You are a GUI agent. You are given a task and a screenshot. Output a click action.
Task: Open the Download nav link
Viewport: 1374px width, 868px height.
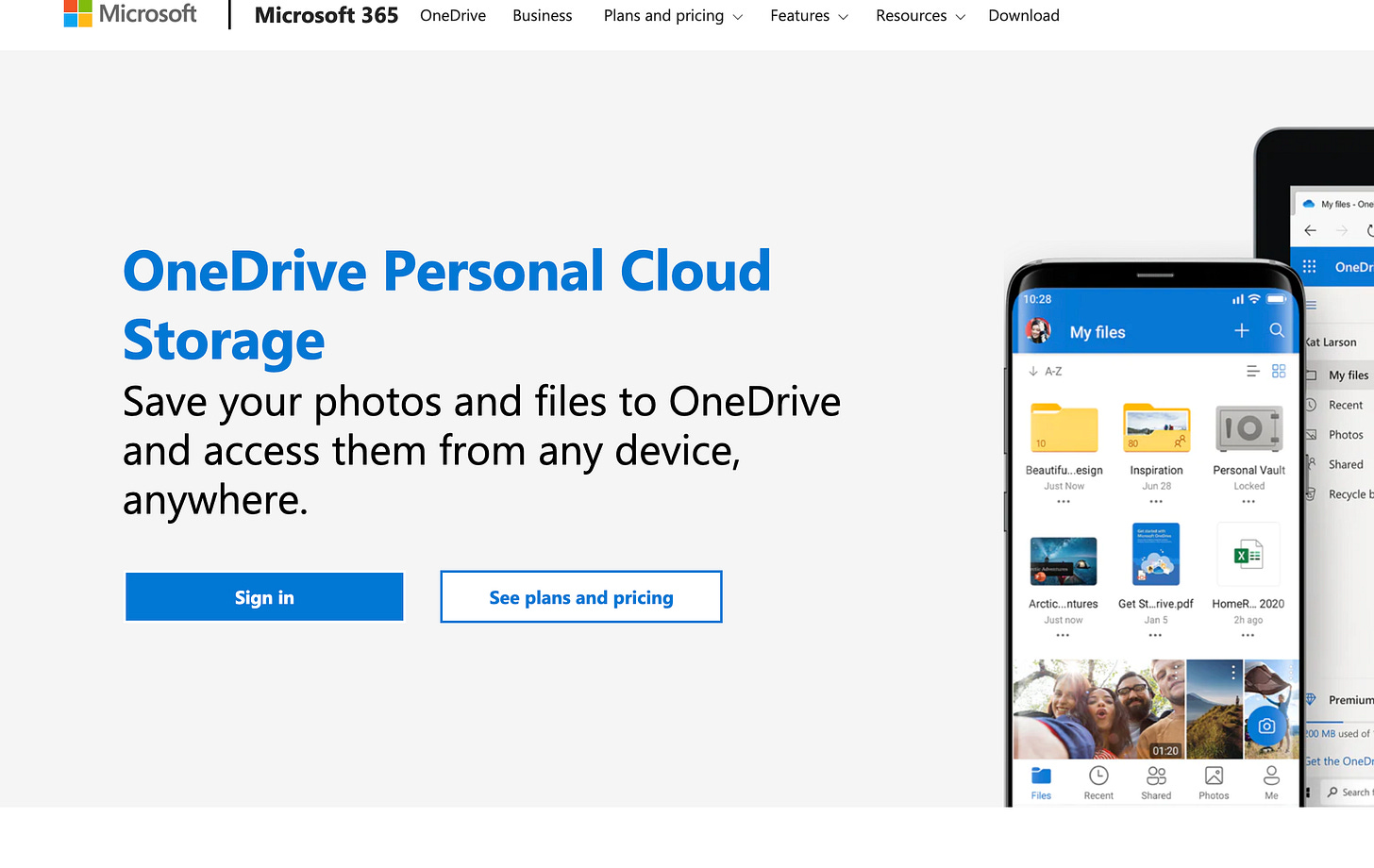coord(1024,15)
